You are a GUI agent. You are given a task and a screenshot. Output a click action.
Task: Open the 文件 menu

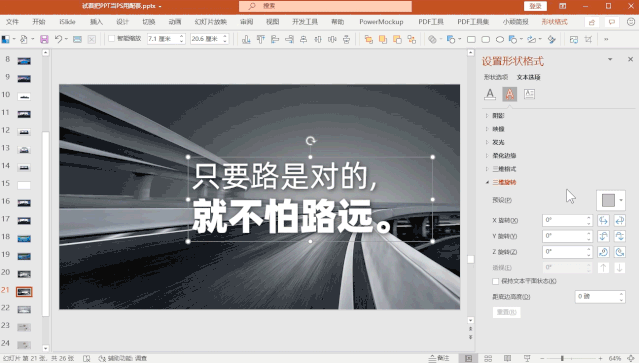[x=12, y=22]
